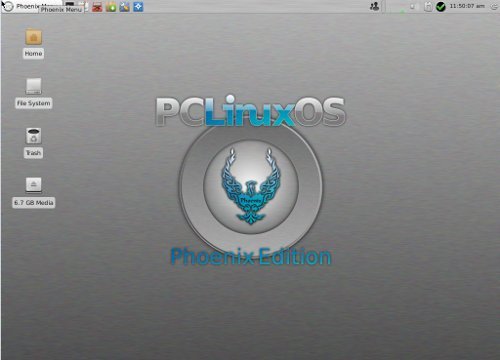Select the File System desktop icon
This screenshot has width=500, height=360.
34,87
